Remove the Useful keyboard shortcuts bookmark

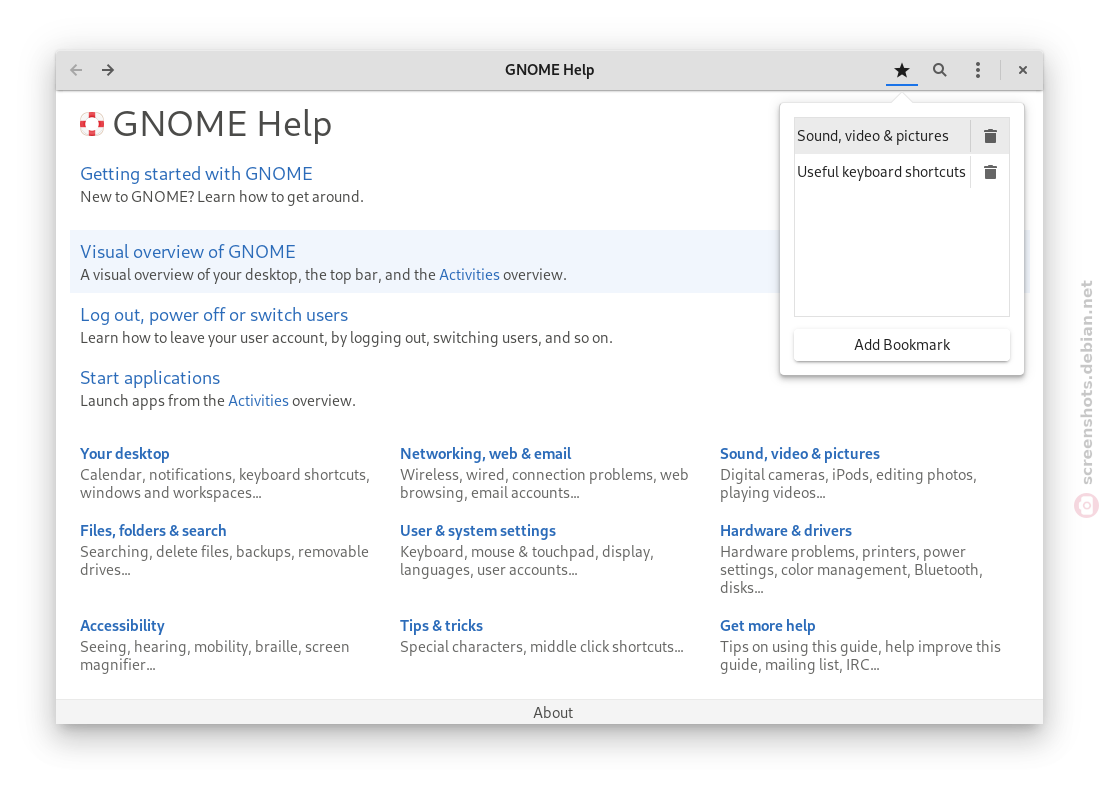[x=990, y=172]
